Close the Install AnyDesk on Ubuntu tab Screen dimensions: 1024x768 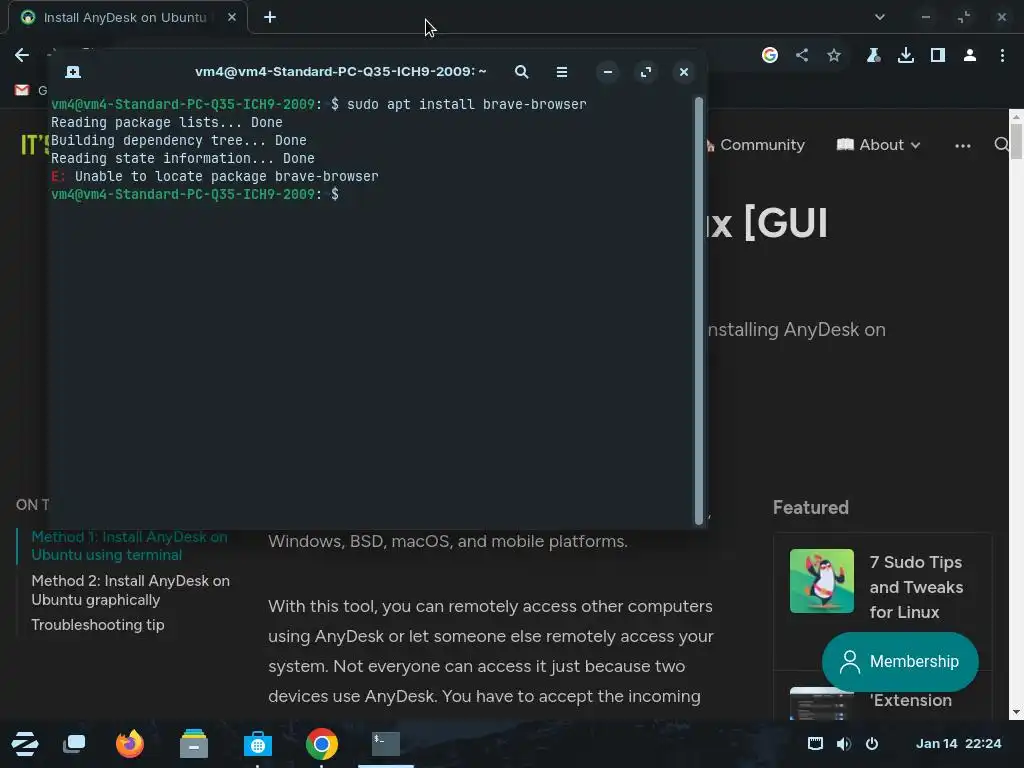[231, 18]
